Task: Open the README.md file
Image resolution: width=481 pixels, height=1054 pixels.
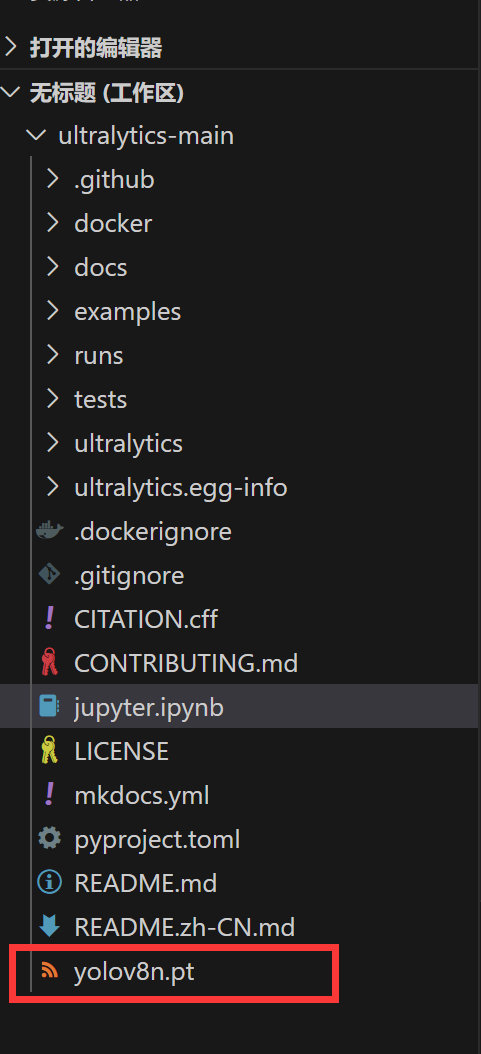Action: tap(146, 883)
